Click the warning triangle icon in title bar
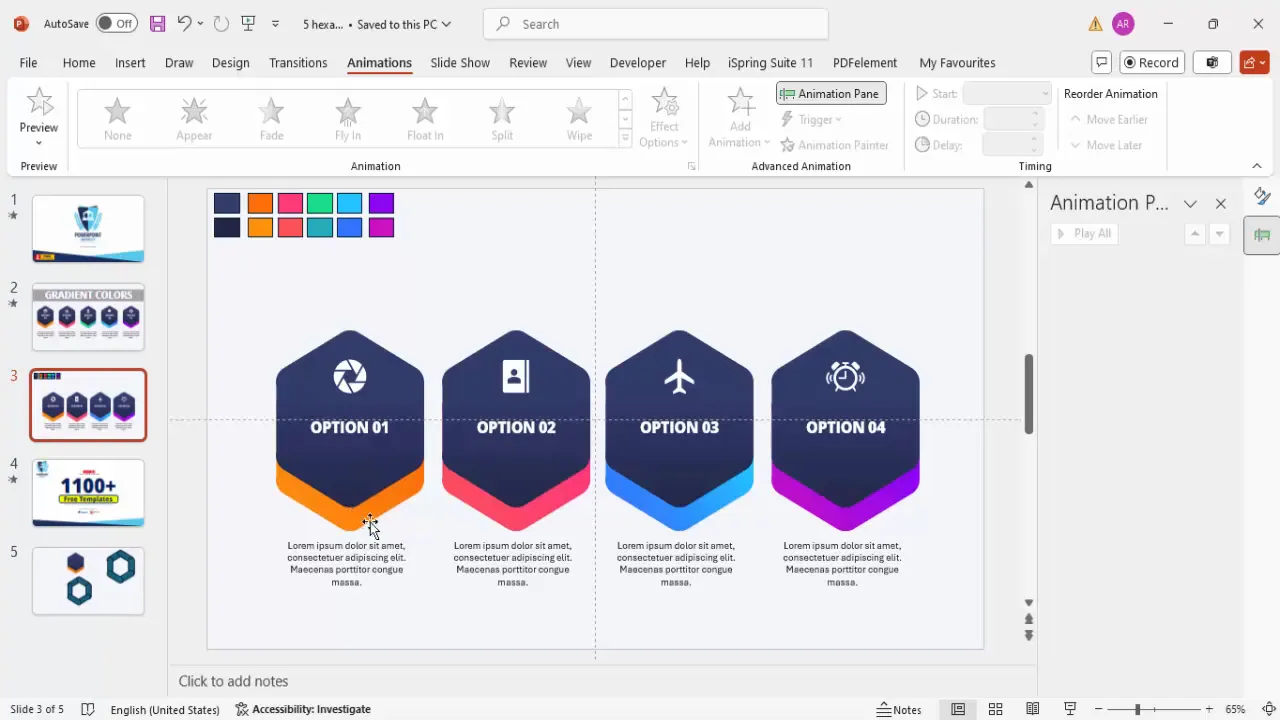The image size is (1280, 720). 1096,24
